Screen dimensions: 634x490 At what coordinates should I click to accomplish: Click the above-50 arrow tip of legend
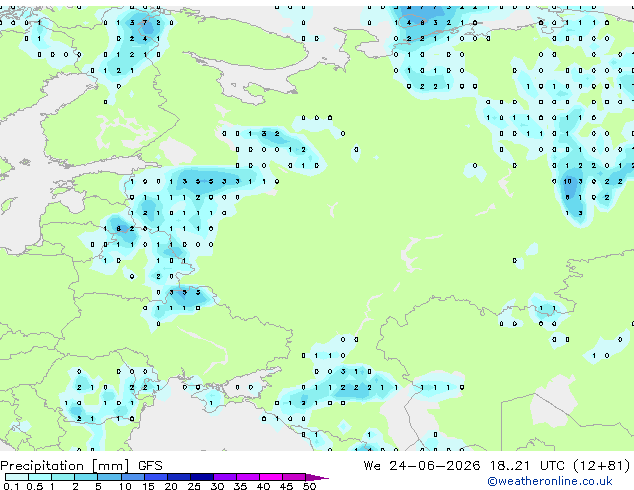pos(317,478)
